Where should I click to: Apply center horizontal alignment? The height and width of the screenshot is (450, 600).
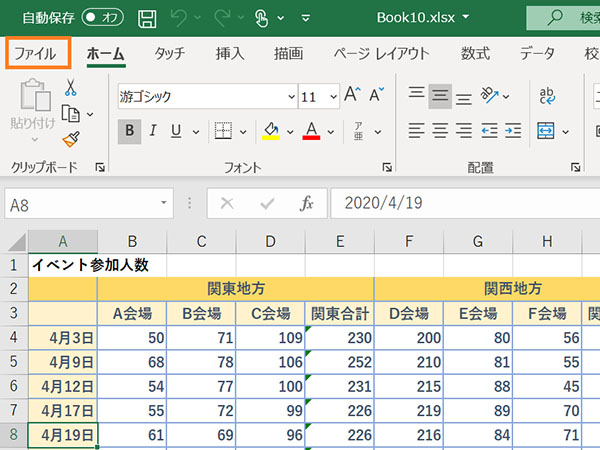[x=440, y=131]
